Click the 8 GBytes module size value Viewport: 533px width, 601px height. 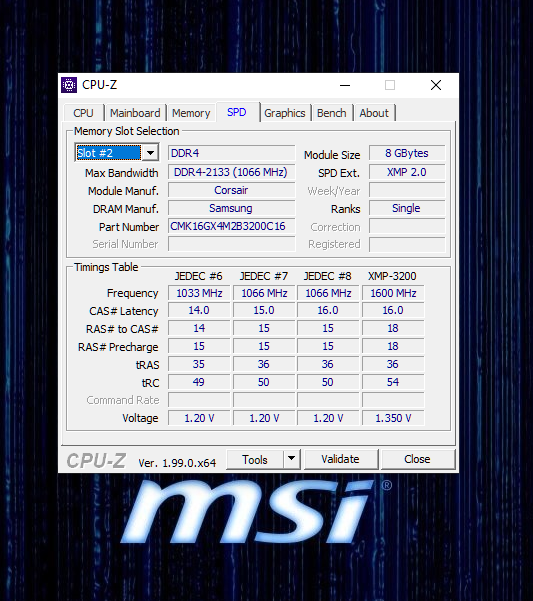(407, 153)
